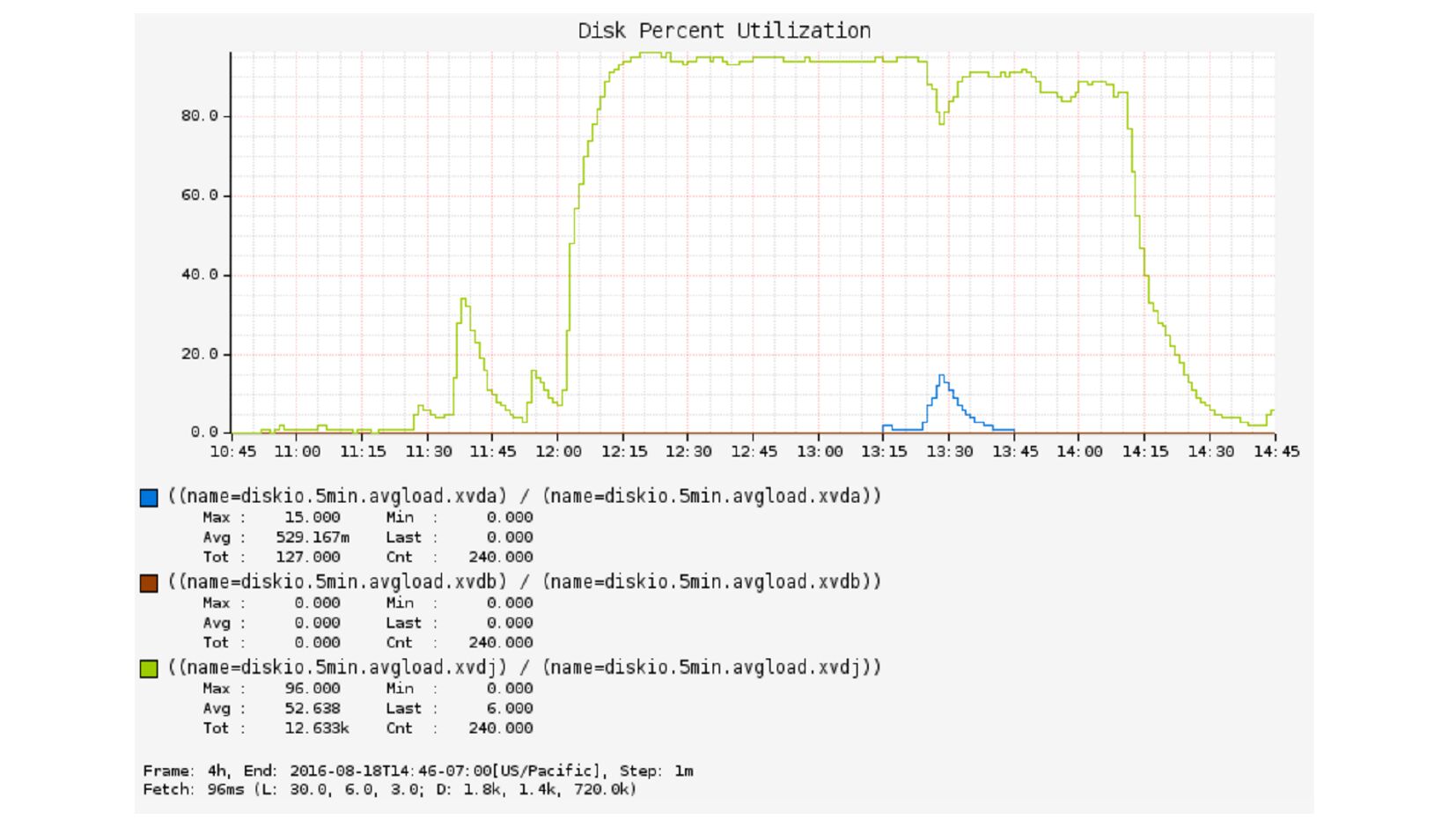Click the blue xvda legend color swatch
This screenshot has width=1456, height=820.
click(x=149, y=498)
